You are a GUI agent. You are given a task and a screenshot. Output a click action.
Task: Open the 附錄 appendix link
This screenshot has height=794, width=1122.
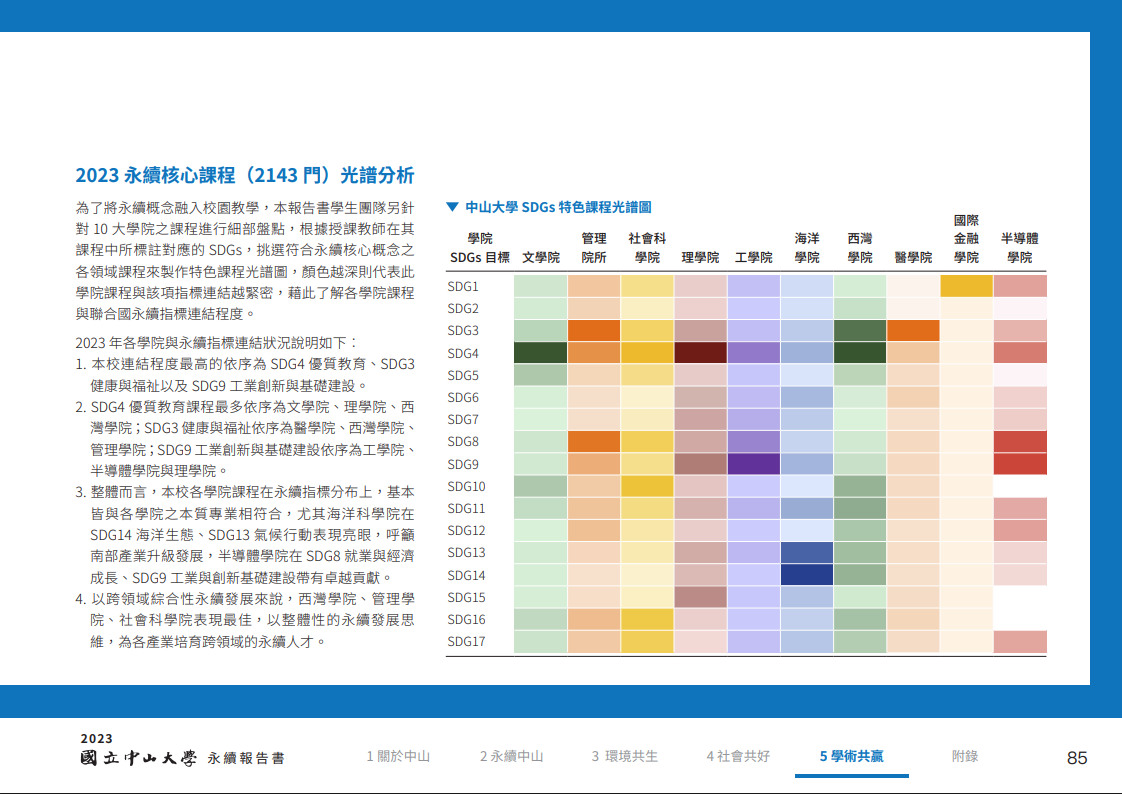(964, 756)
